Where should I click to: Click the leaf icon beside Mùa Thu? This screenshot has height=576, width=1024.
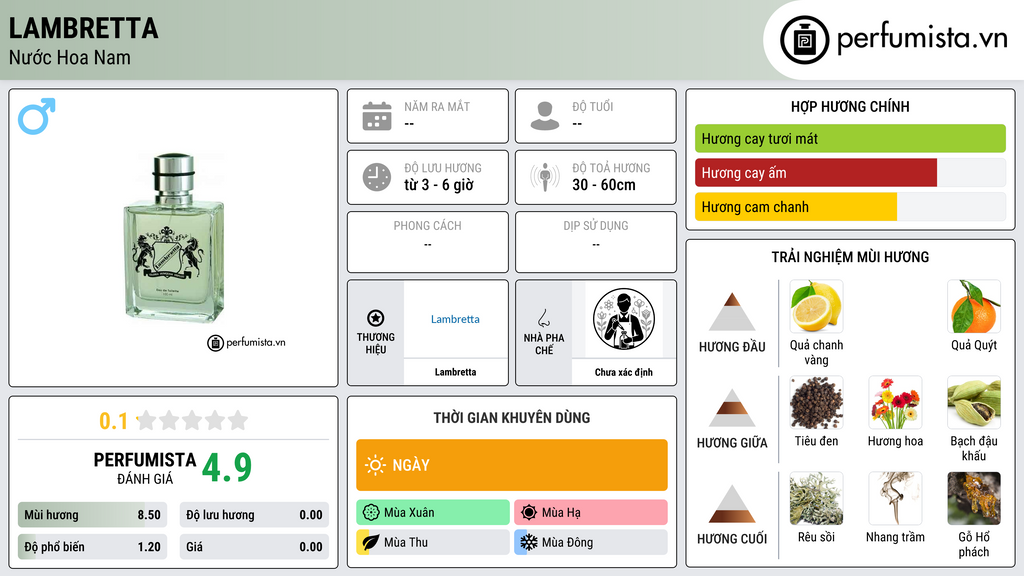pos(371,542)
